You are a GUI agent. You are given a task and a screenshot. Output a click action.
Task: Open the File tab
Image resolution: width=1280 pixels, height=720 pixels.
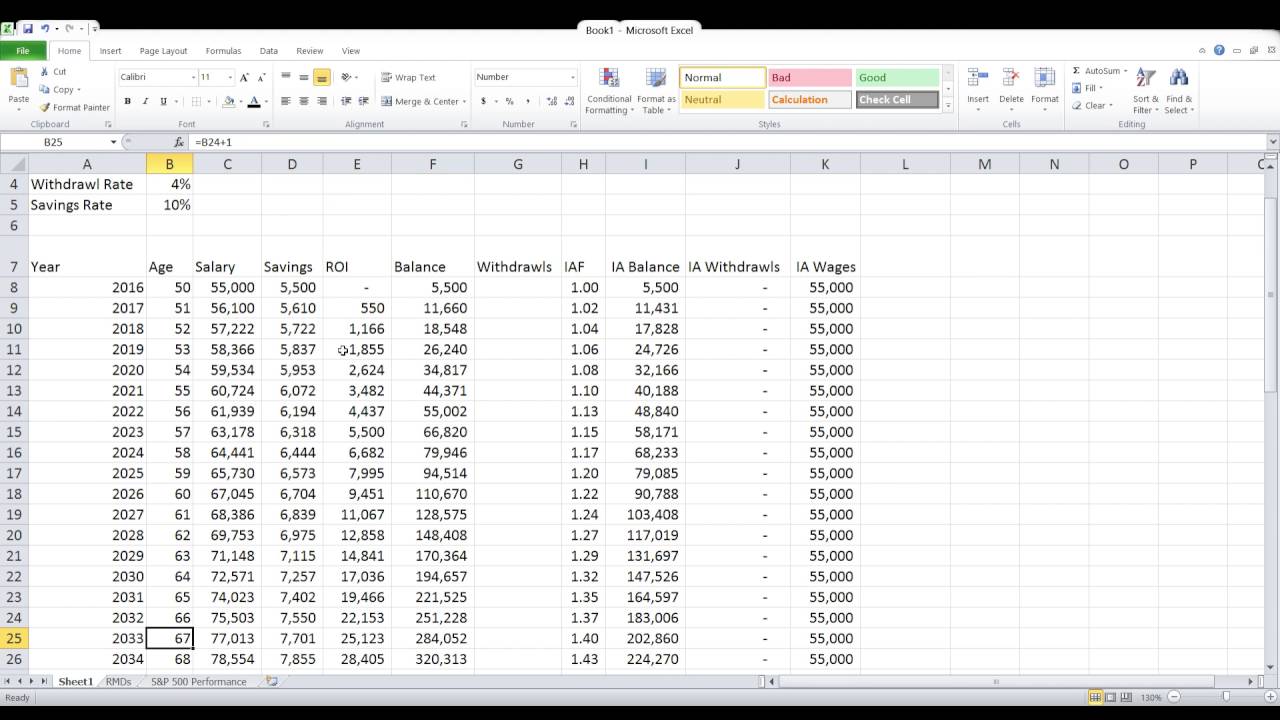23,51
